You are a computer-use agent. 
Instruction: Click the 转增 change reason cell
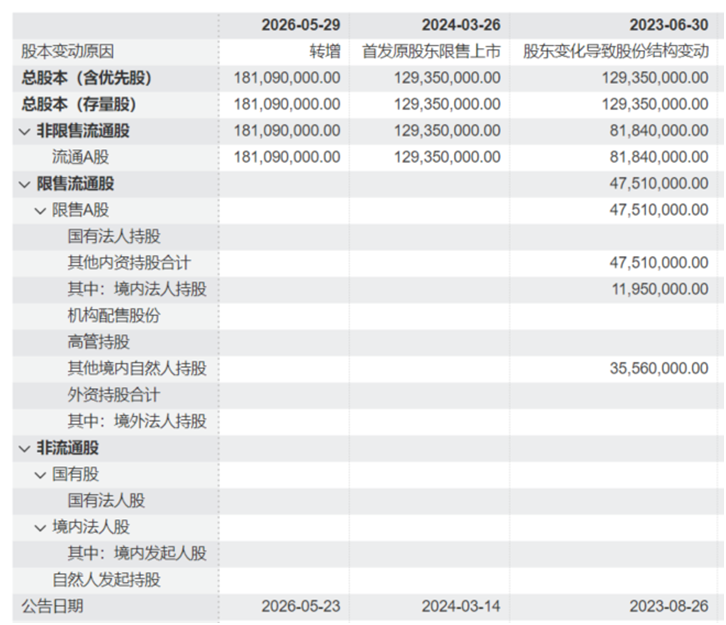325,51
